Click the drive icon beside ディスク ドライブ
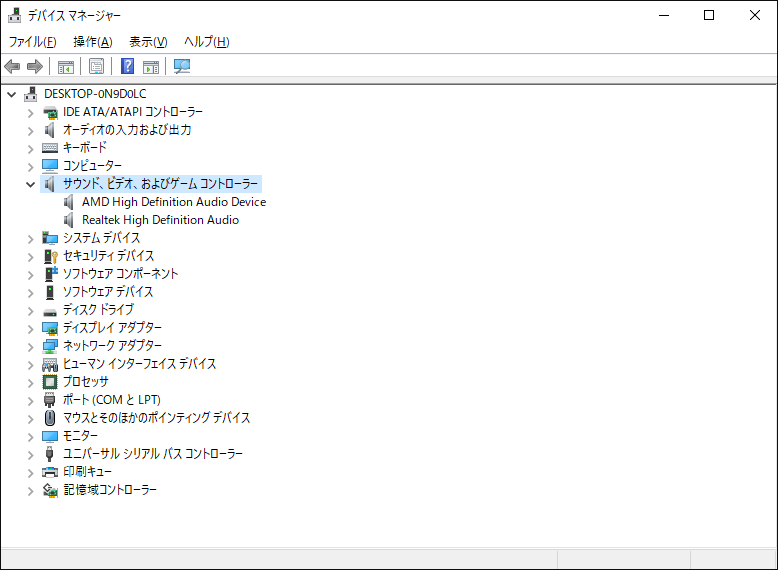778x570 pixels. point(50,313)
